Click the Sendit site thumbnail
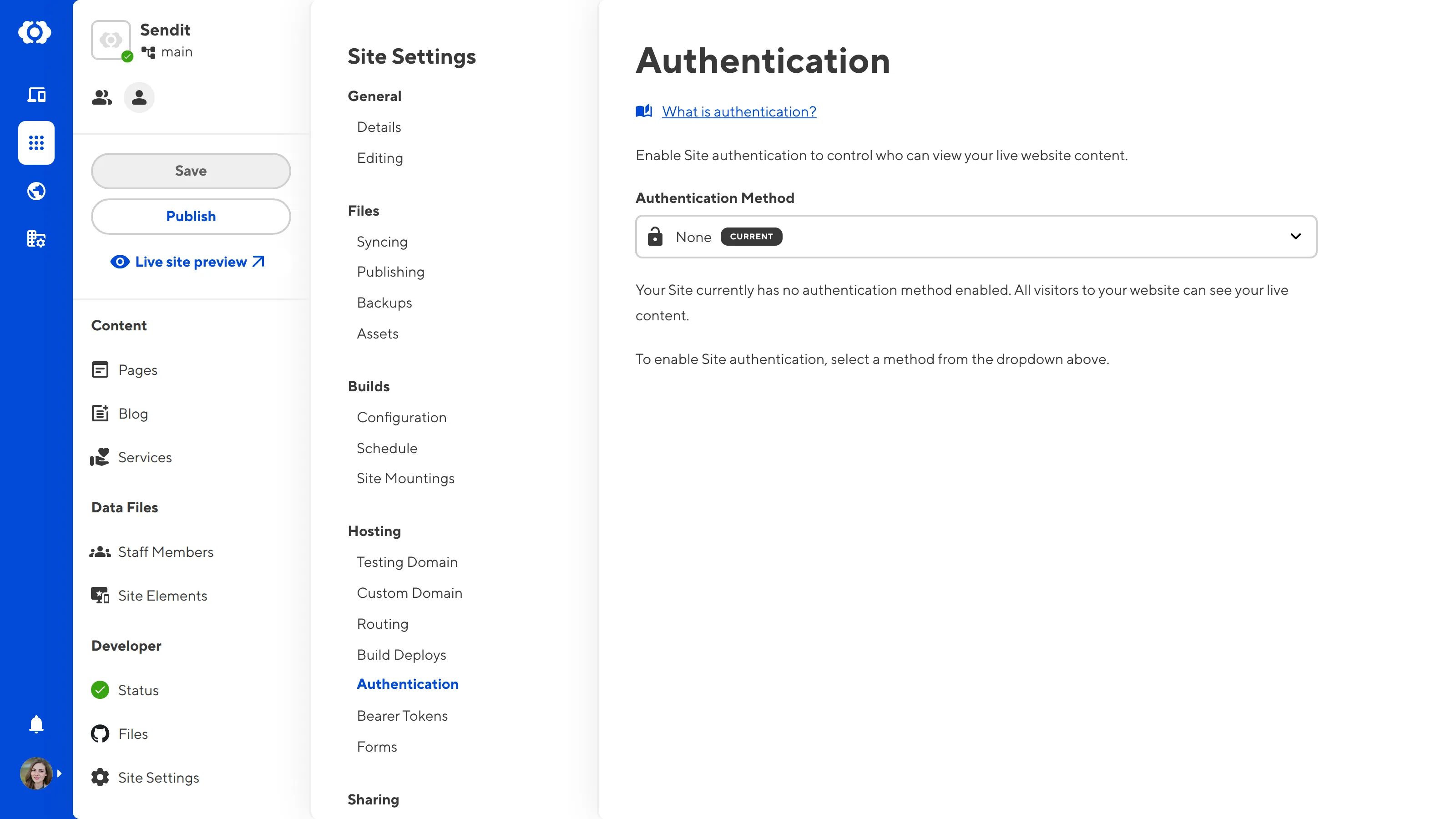 click(111, 40)
